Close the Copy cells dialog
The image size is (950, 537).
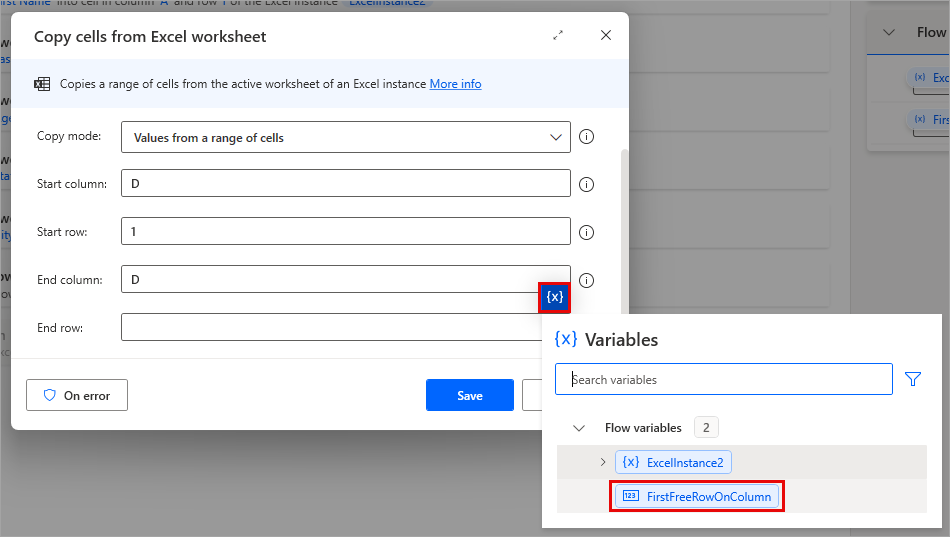pos(606,35)
